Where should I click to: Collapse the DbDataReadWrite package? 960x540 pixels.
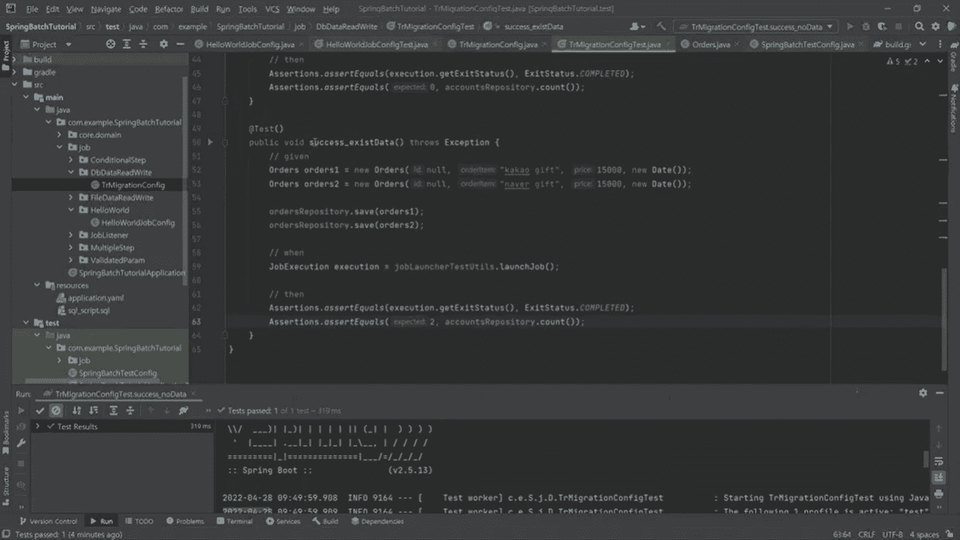point(71,173)
